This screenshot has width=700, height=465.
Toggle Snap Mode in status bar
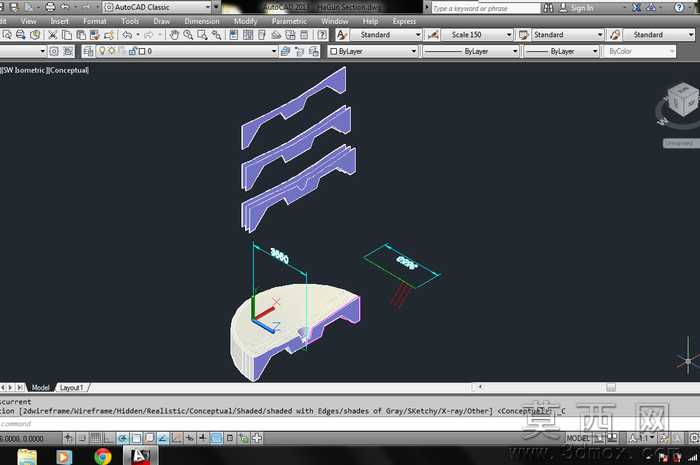point(82,438)
